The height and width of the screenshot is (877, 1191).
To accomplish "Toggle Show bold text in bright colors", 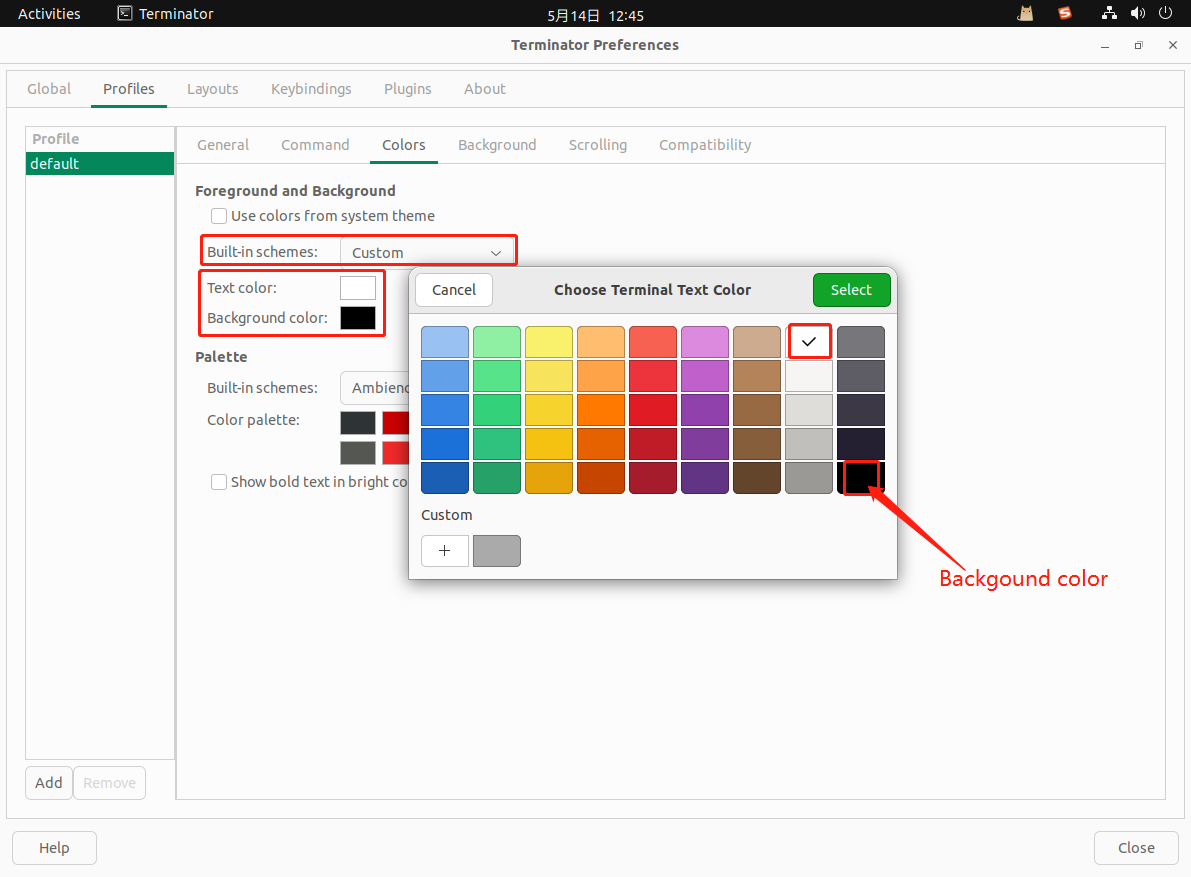I will pyautogui.click(x=219, y=482).
